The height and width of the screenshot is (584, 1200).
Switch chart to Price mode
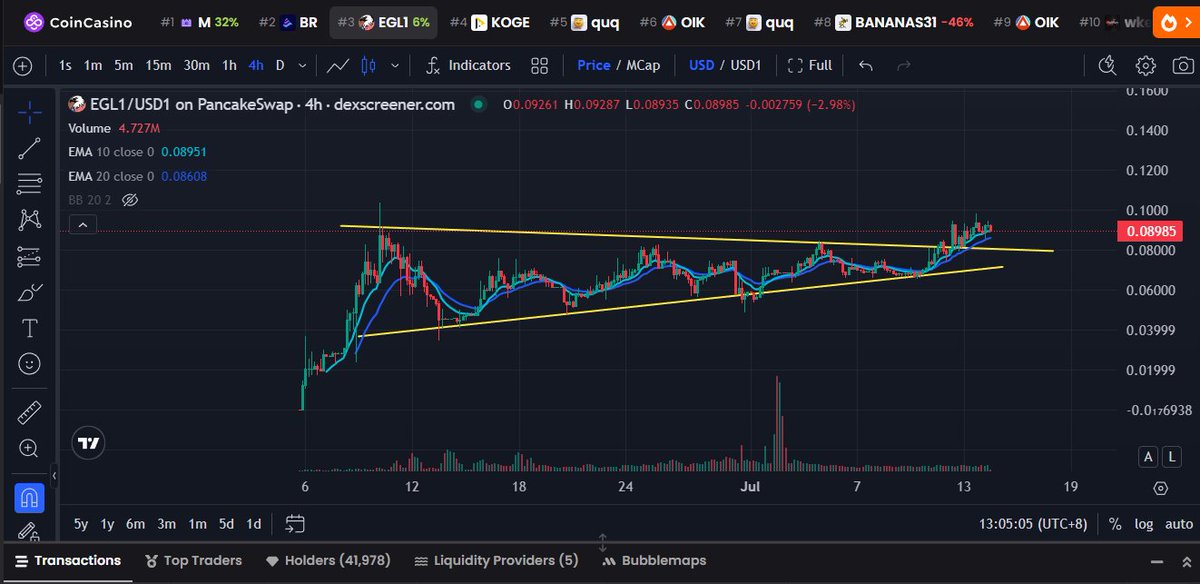tap(594, 66)
